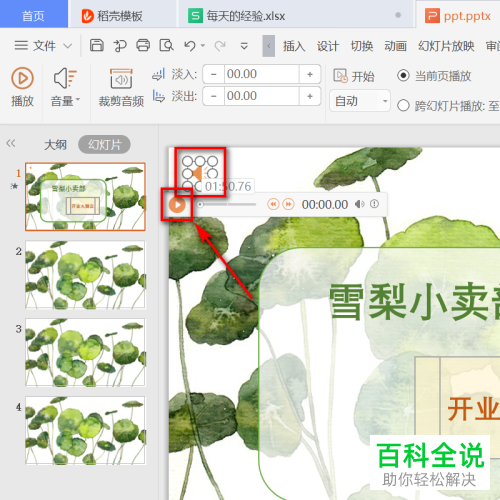Switch to the 幻灯片 thumbnail view
The image size is (500, 500).
(104, 145)
